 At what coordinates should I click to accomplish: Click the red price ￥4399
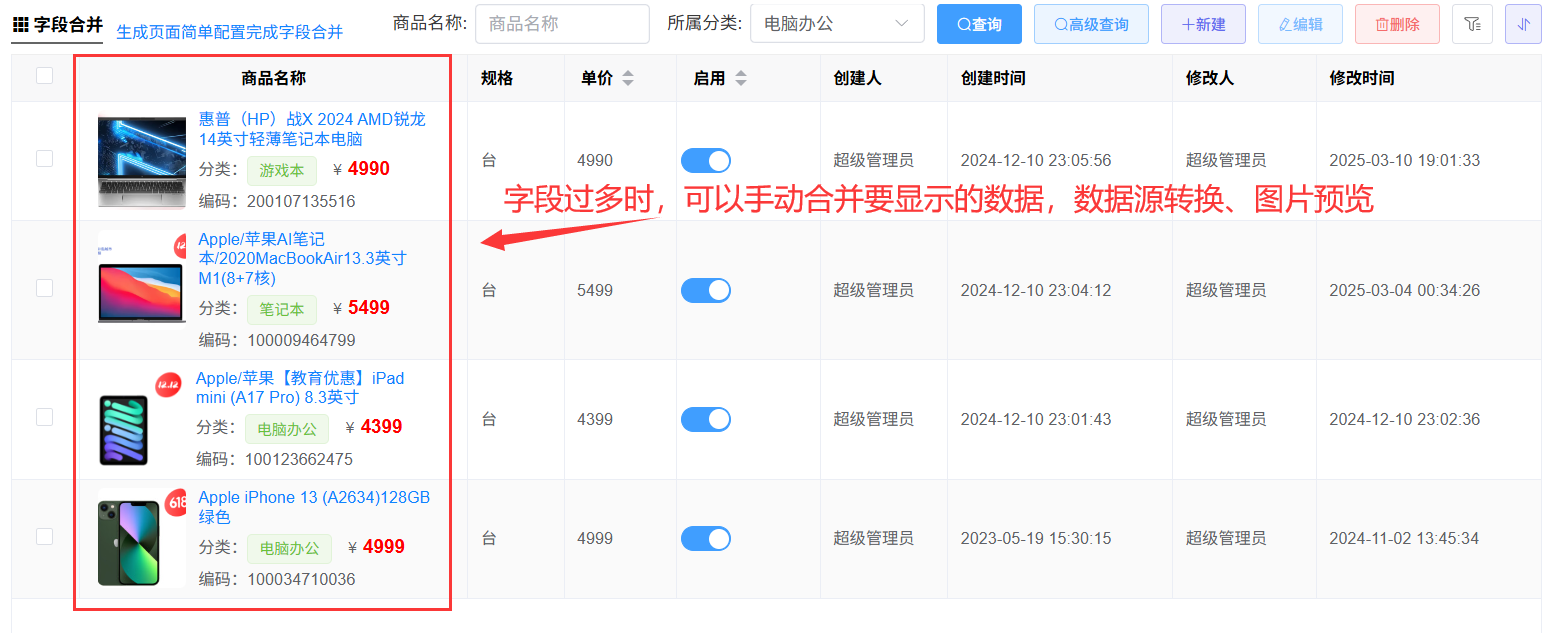click(373, 427)
